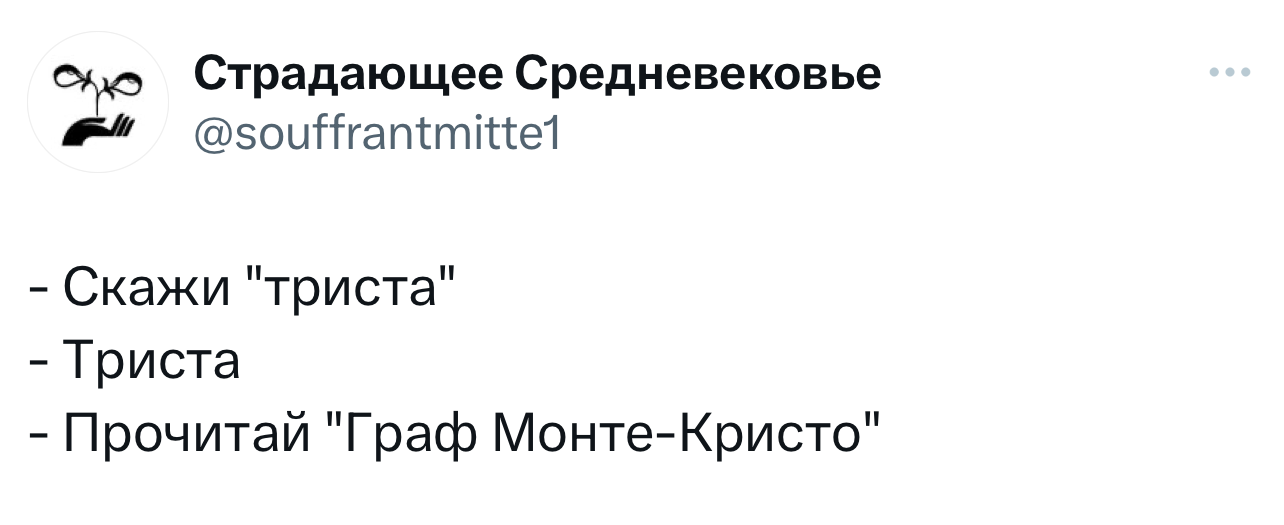Click the Страдающее Средневековье profile avatar
Screen dimensions: 1284x525
point(97,102)
